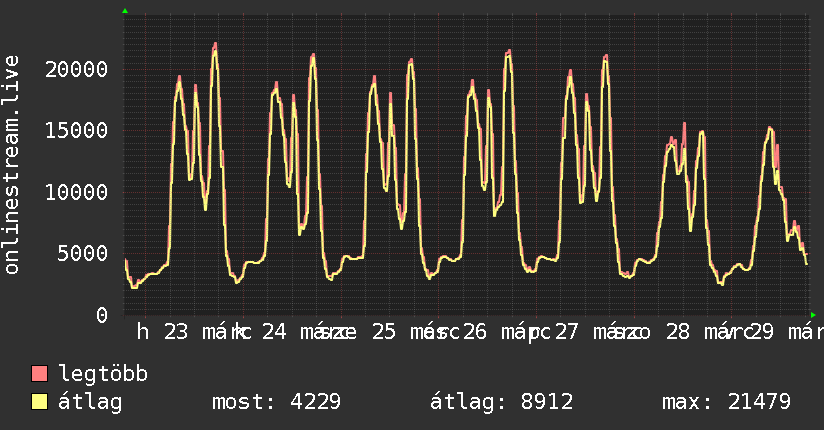
Task: Click the 5000 y-axis label
Action: pyautogui.click(x=83, y=253)
